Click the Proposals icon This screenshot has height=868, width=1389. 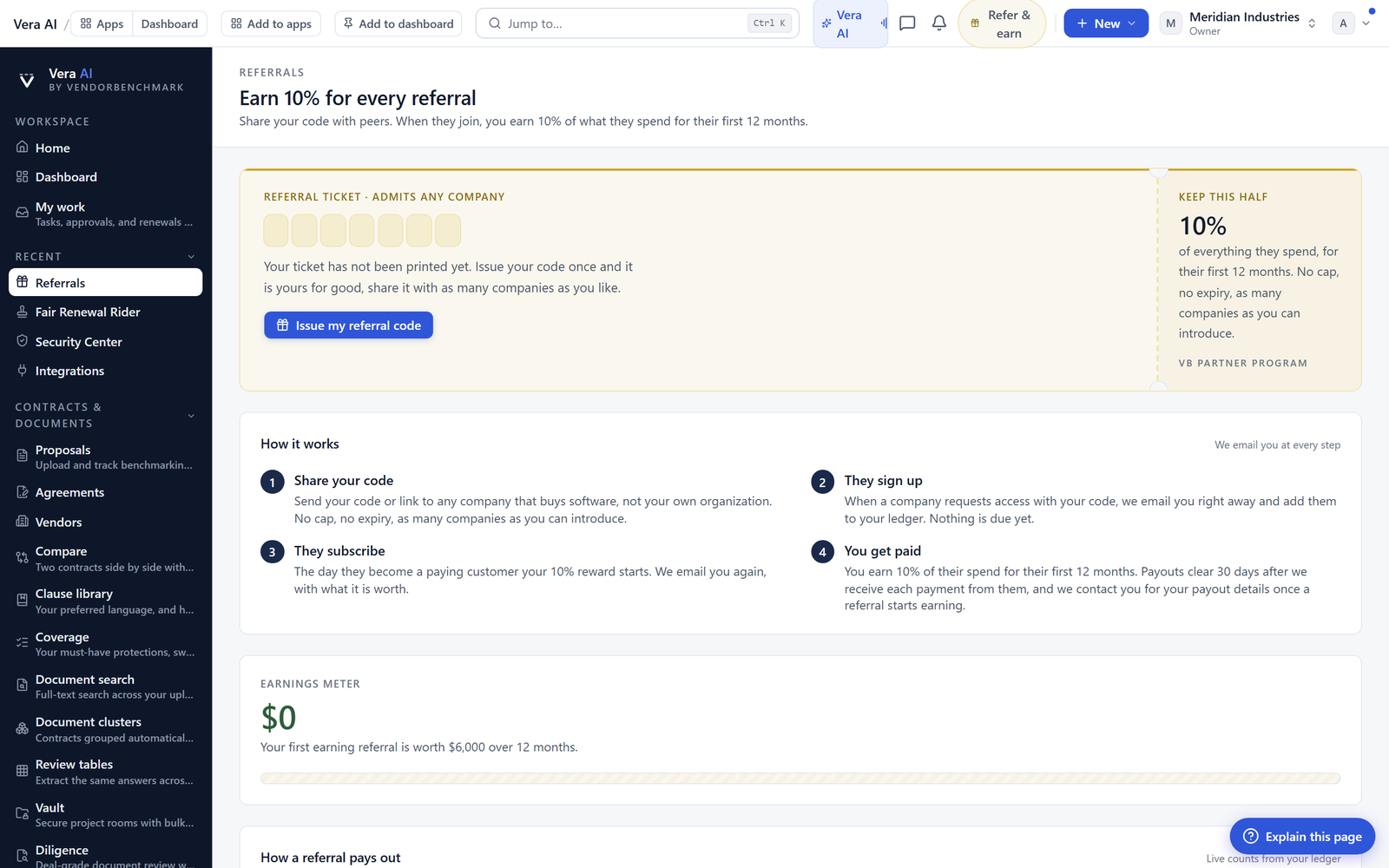[23, 456]
